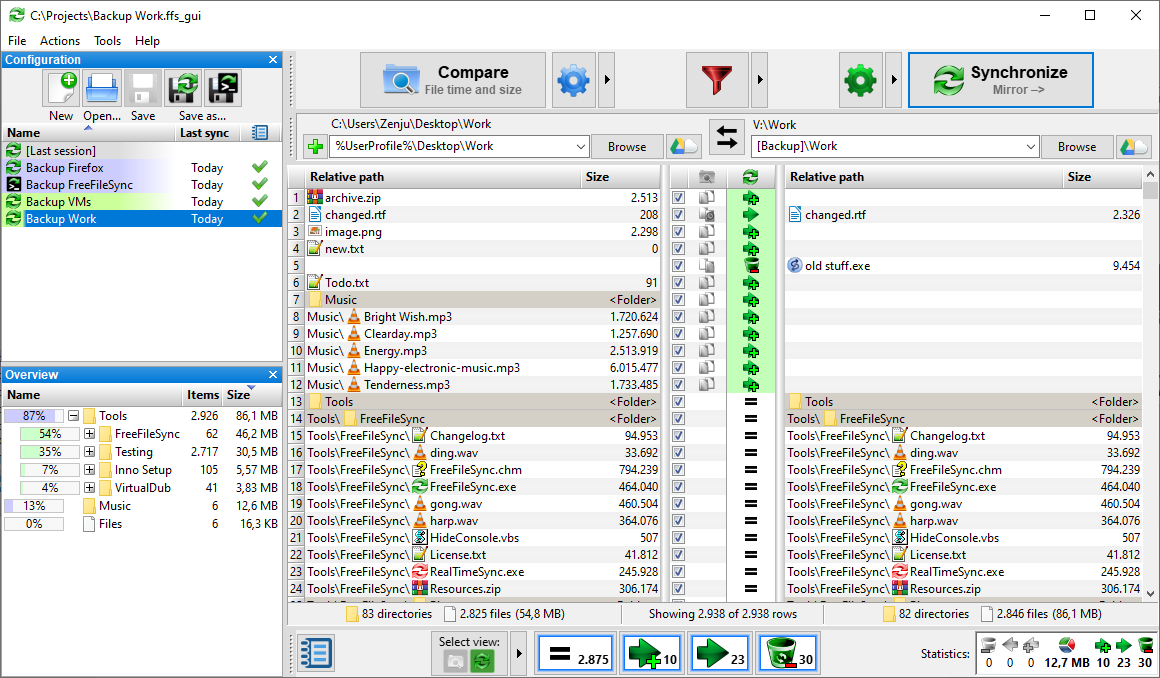
Task: Uncheck the Todo.txt row checkbox
Action: pos(678,282)
